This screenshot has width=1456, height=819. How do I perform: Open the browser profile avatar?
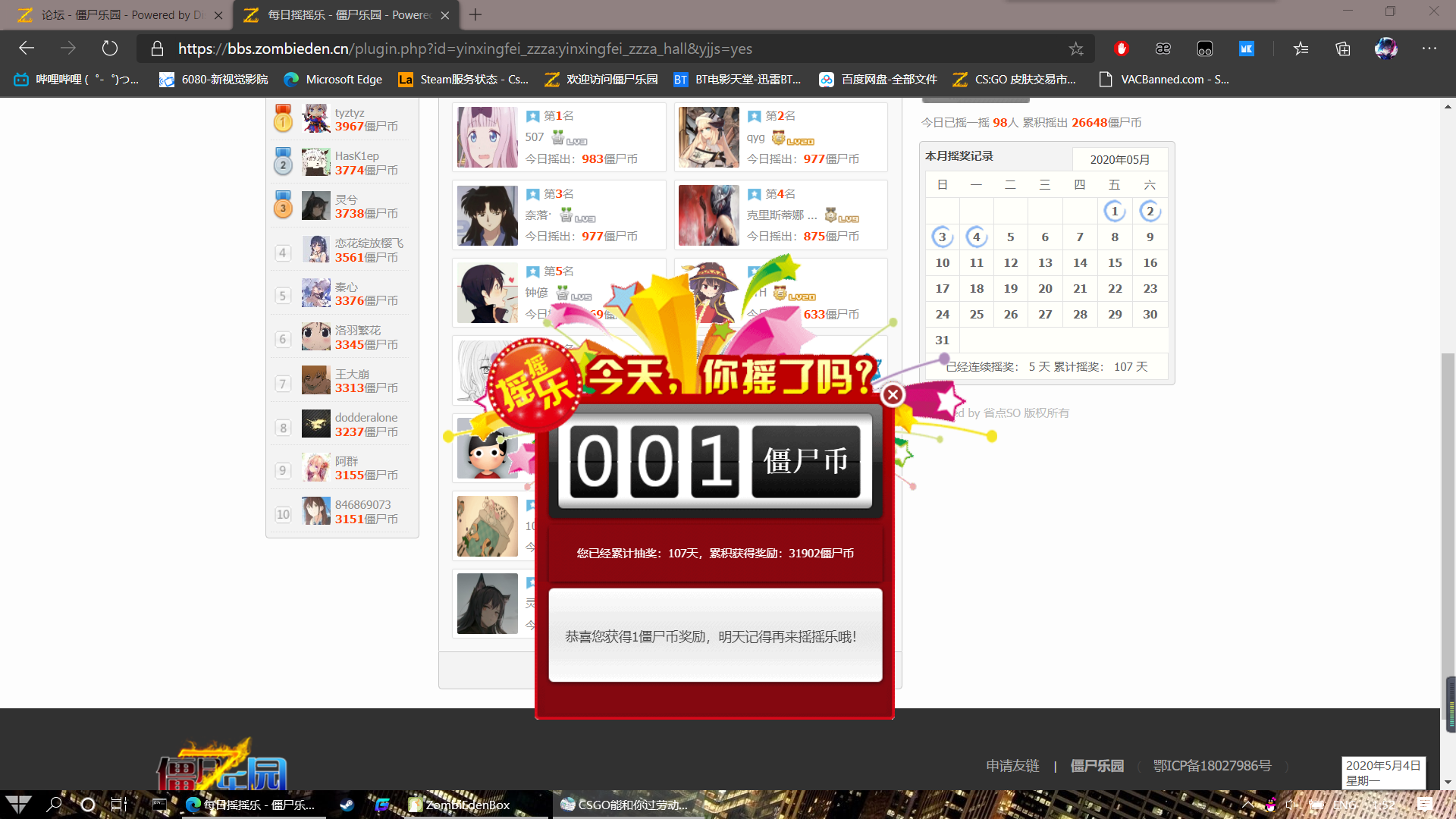pos(1385,49)
